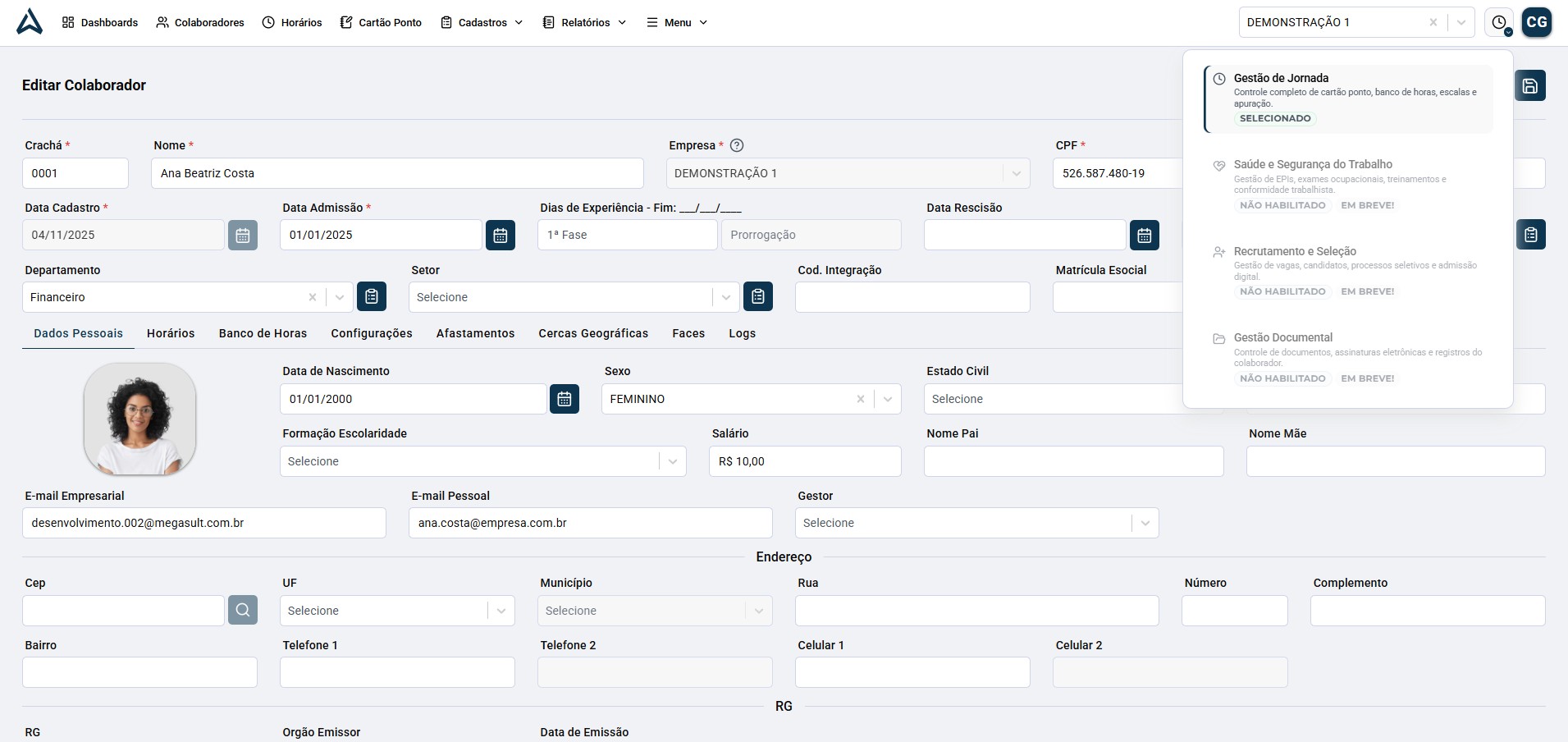The height and width of the screenshot is (742, 1568).
Task: Click clipboard icon next to Departamento
Action: coord(372,296)
